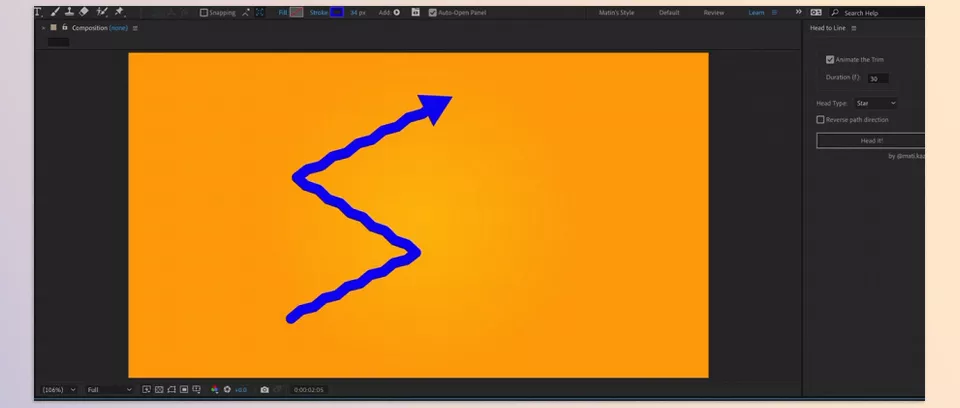The image size is (960, 408).
Task: Toggle the bounding-box snapping icon in toolbar
Action: 260,12
